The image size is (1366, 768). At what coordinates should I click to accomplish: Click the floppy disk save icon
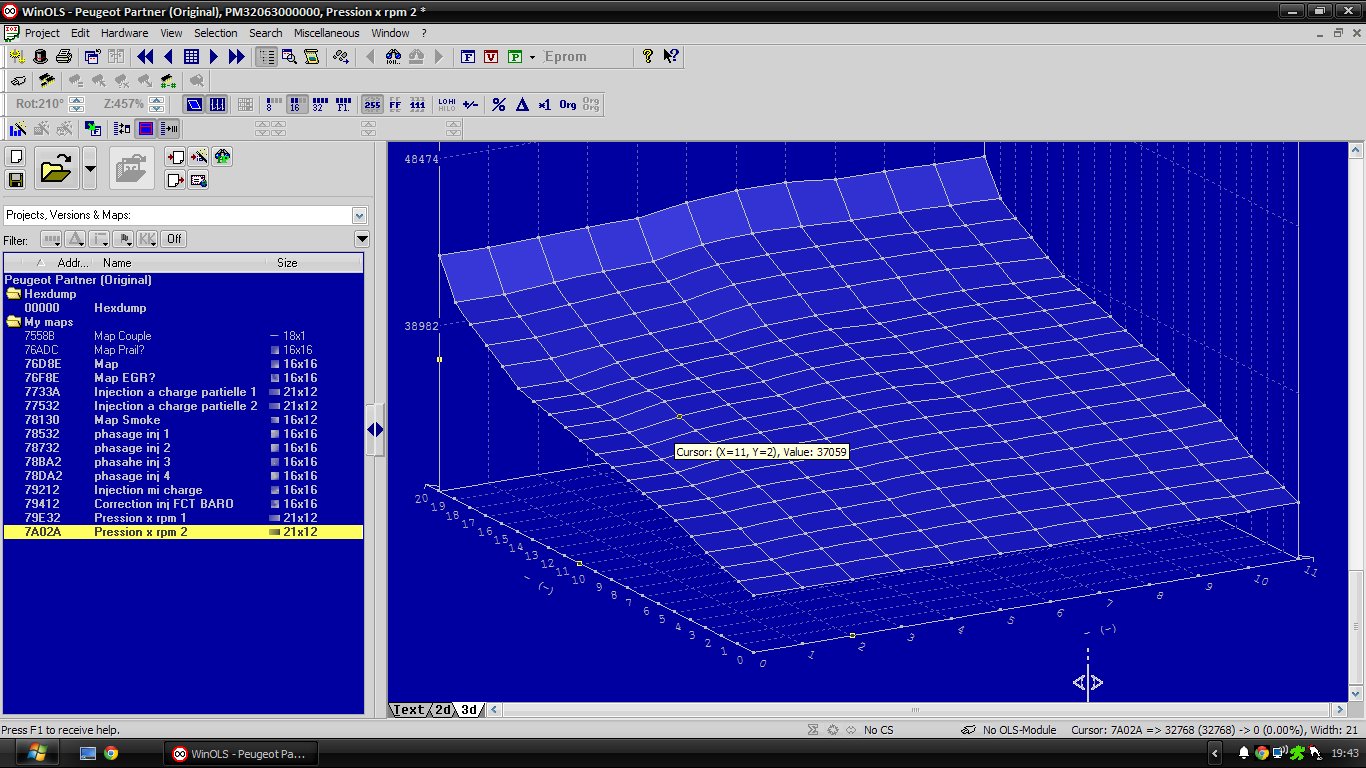pyautogui.click(x=16, y=180)
